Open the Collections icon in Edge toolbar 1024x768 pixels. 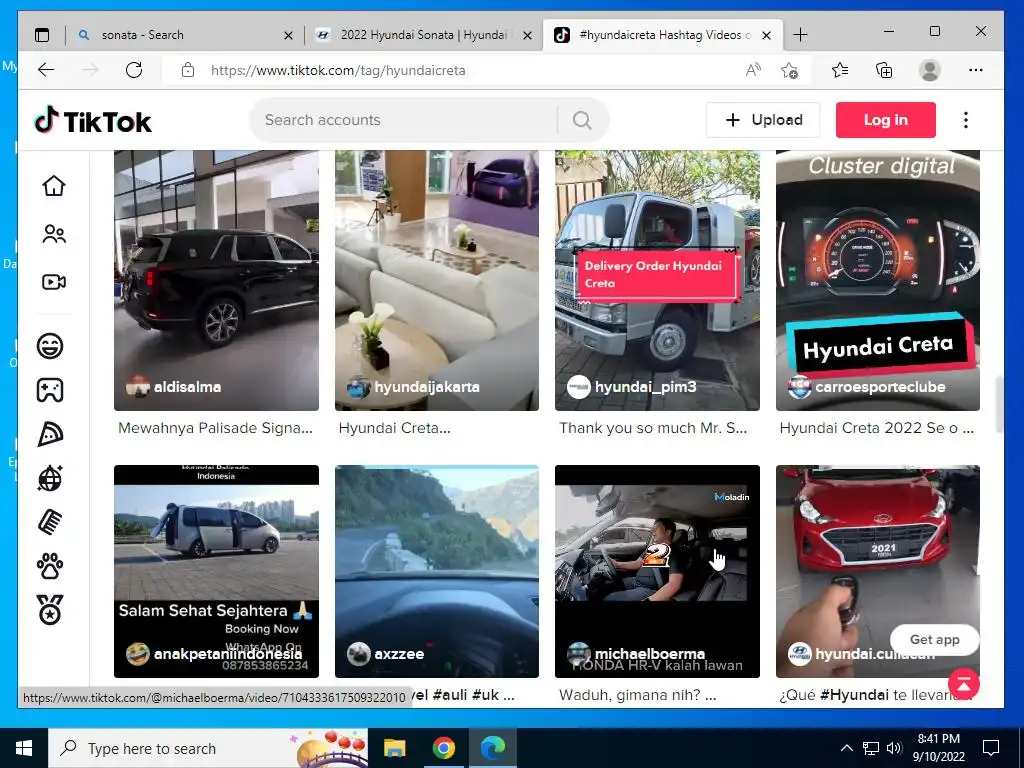[884, 70]
